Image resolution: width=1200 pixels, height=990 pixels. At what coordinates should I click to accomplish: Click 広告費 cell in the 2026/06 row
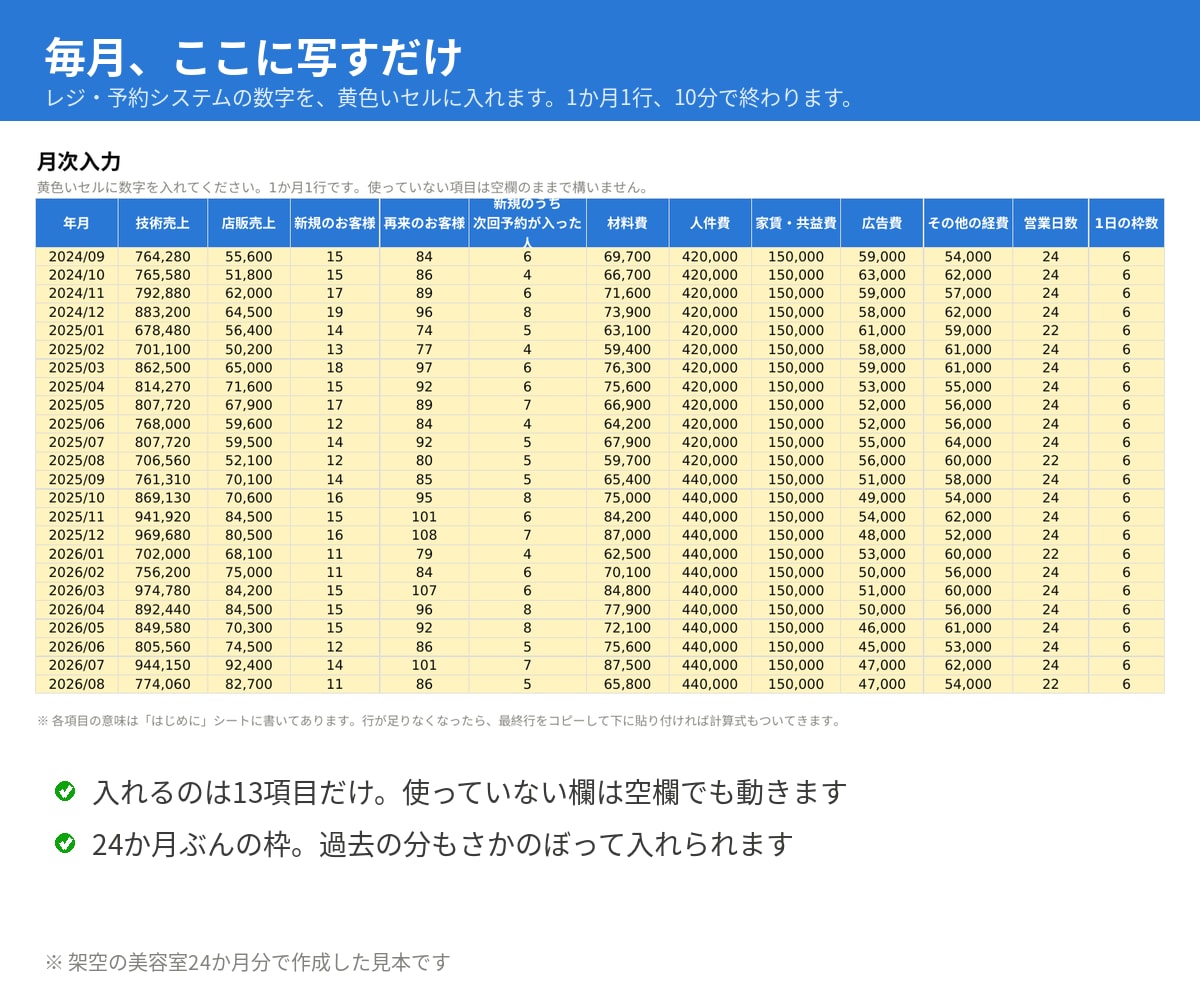pyautogui.click(x=882, y=647)
